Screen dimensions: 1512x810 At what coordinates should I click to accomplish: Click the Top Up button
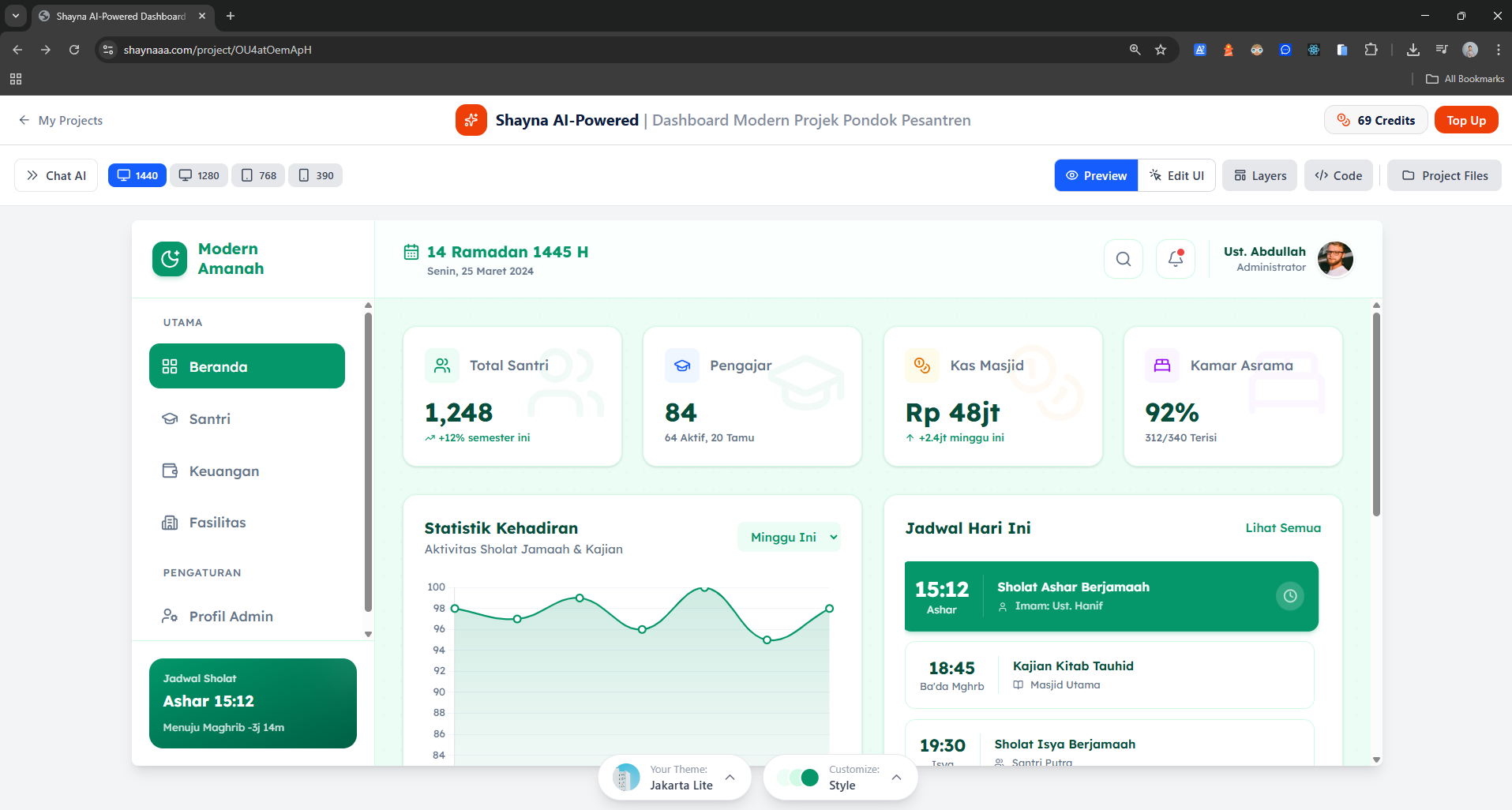point(1465,120)
